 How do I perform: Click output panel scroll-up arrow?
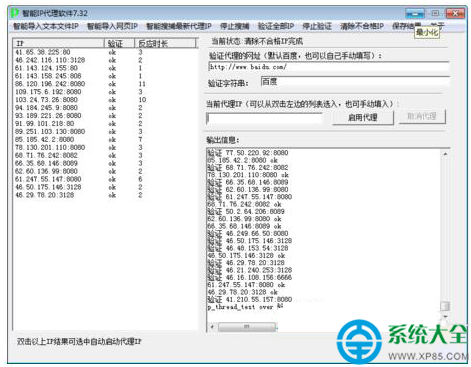coord(445,154)
